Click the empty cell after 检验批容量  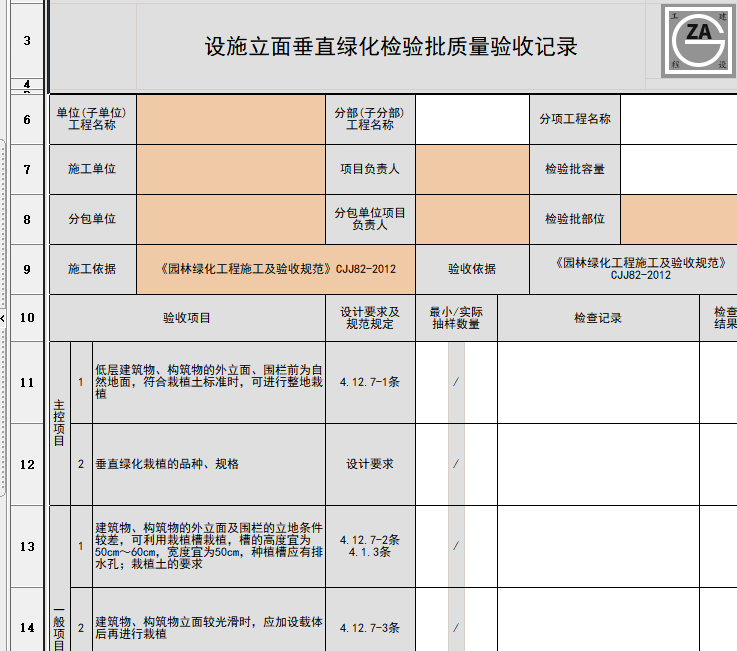(x=679, y=170)
